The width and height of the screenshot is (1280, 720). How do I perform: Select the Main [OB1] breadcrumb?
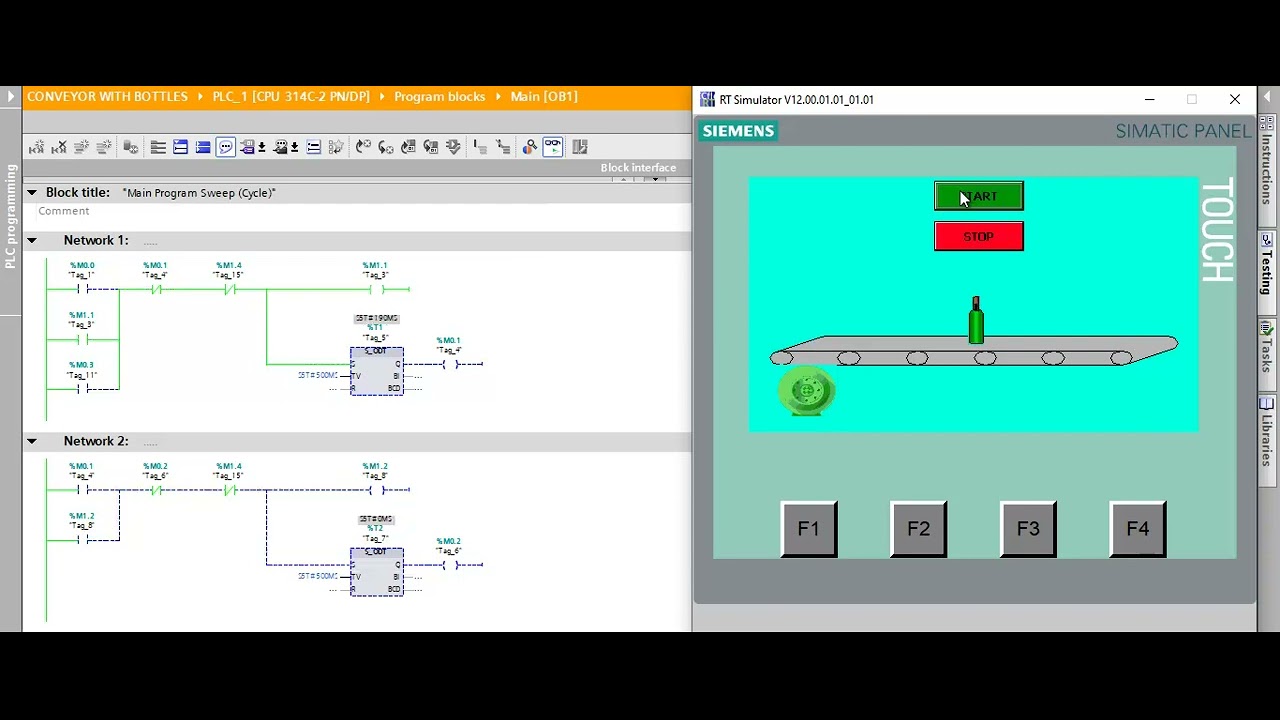tap(544, 97)
